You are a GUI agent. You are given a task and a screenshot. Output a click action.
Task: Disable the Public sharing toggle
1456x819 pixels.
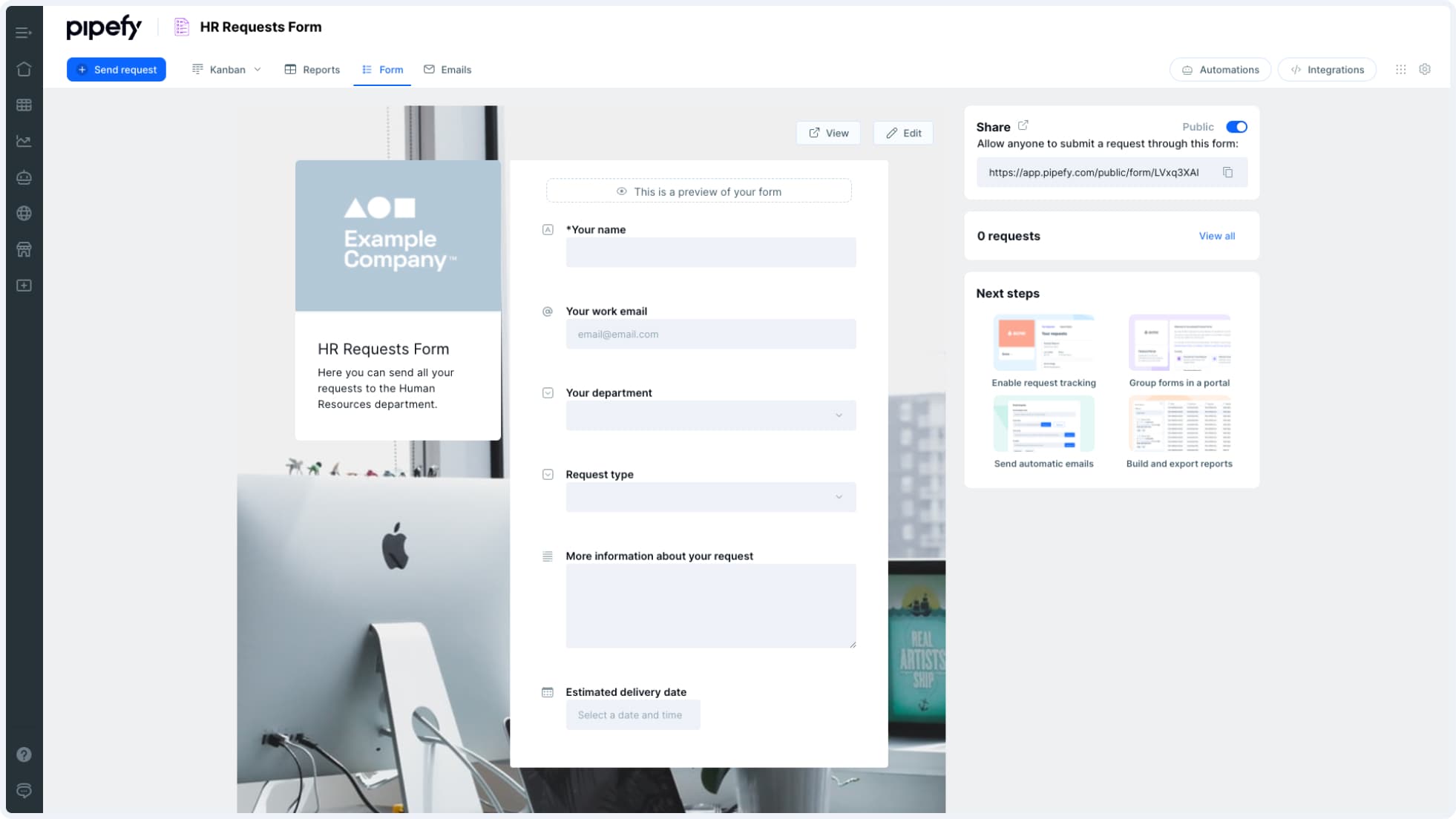[1236, 127]
